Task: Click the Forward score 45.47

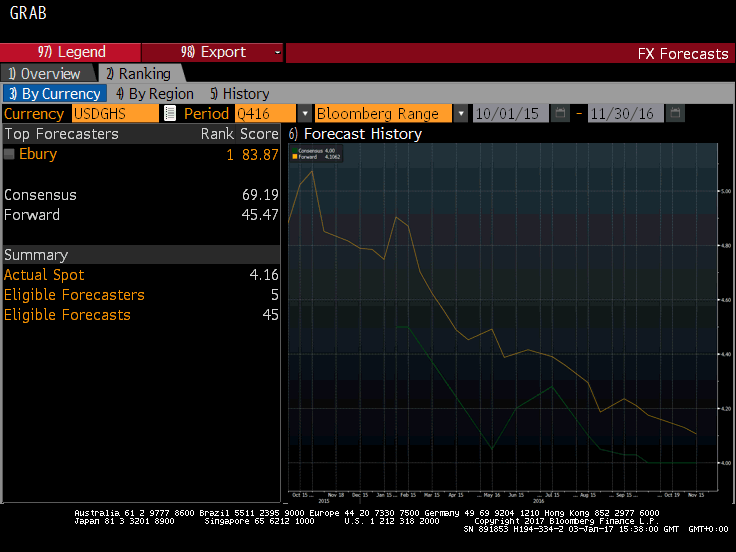Action: pyautogui.click(x=260, y=215)
